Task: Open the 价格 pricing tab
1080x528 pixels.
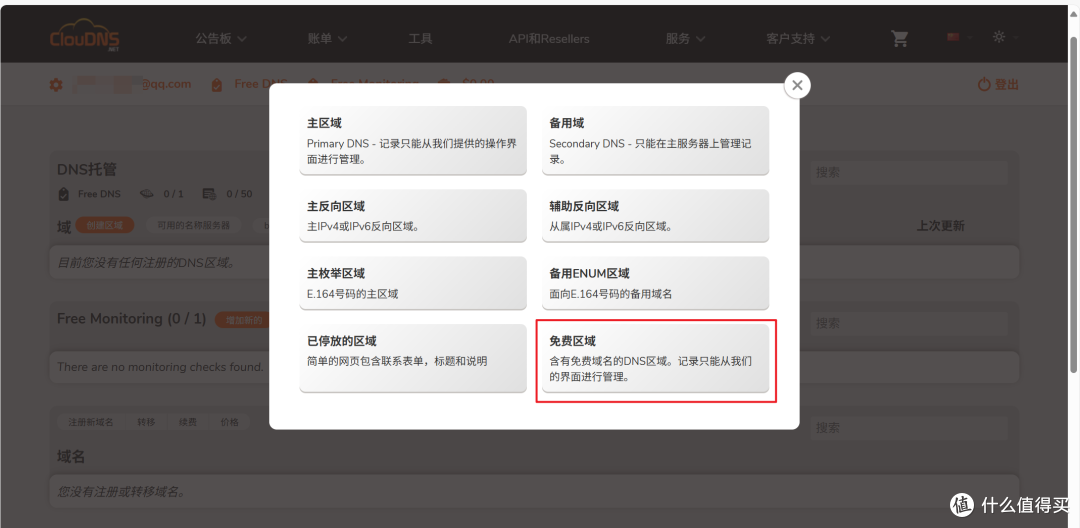Action: pos(229,421)
